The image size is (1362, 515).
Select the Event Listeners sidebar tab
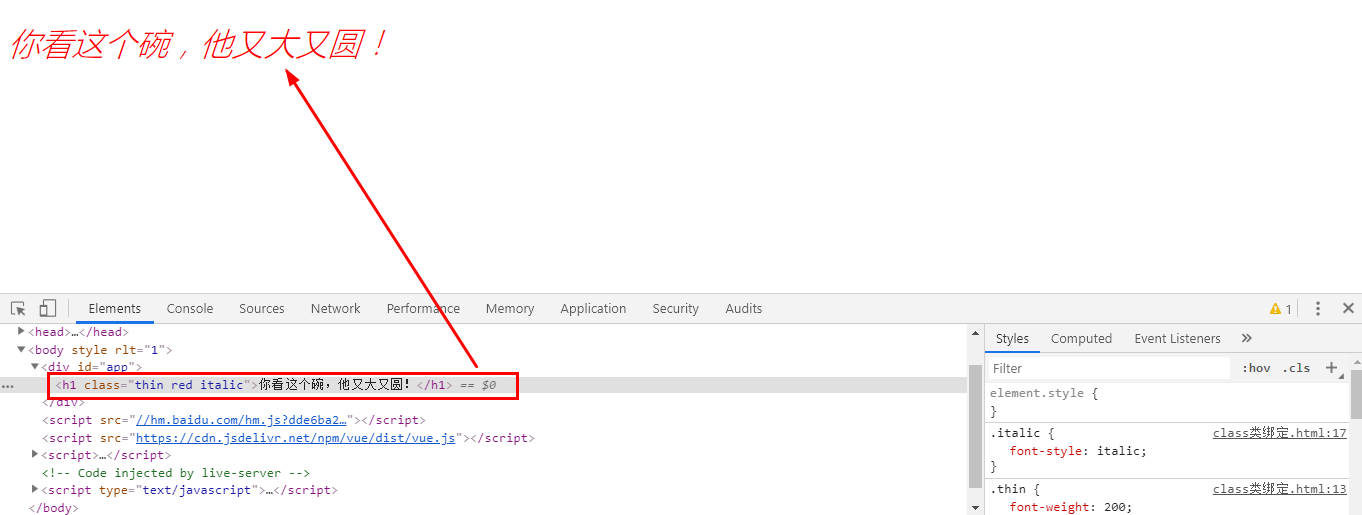point(1177,339)
